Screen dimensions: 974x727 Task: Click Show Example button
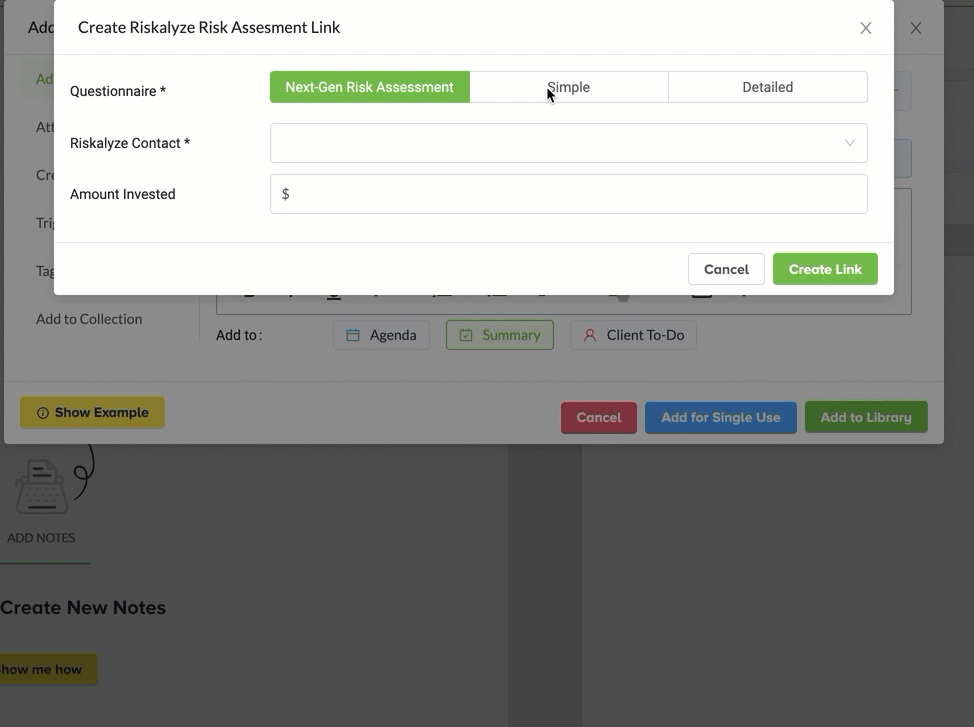[x=92, y=413]
